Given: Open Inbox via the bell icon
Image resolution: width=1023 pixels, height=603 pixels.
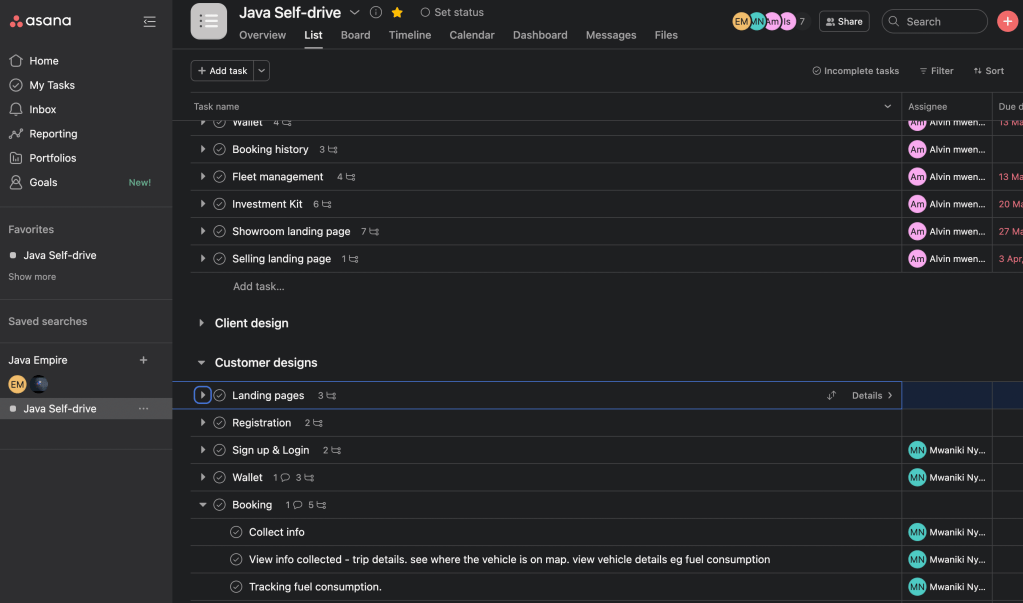Looking at the screenshot, I should 16,109.
